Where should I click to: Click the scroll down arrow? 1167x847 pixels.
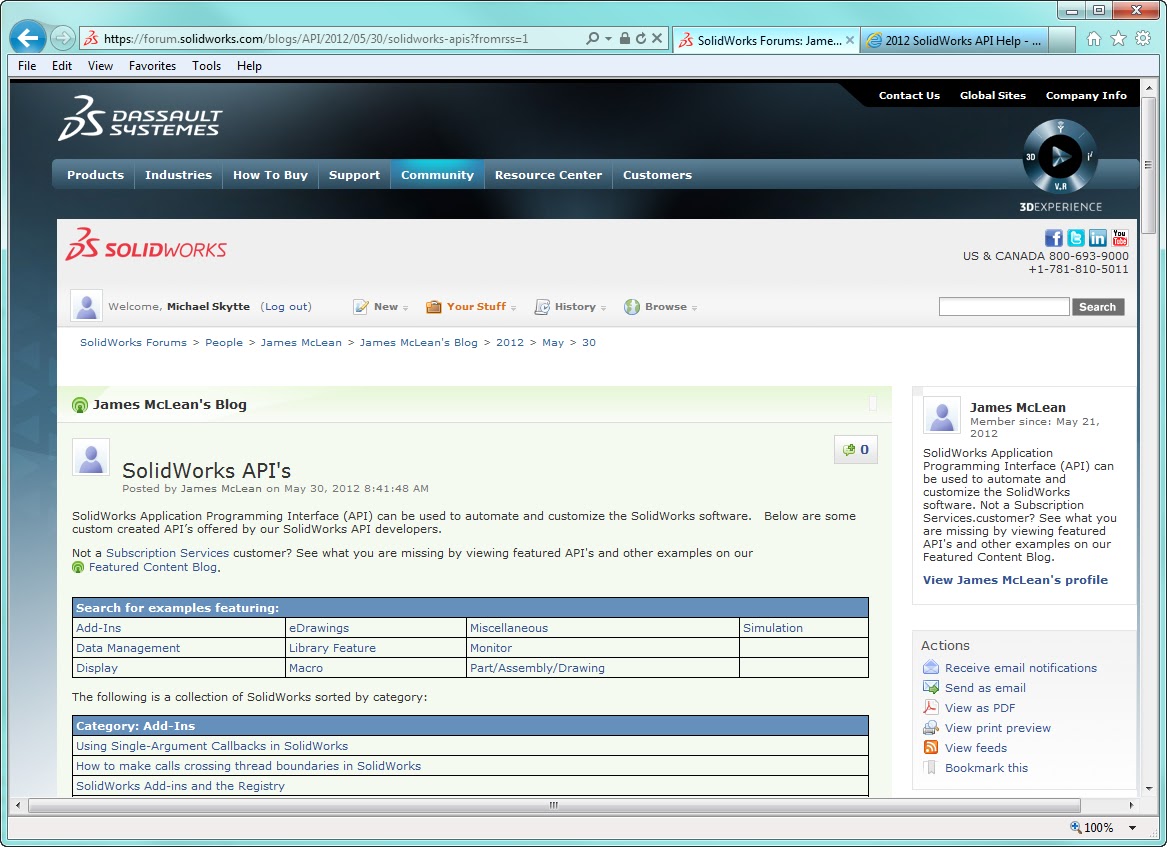[1148, 788]
